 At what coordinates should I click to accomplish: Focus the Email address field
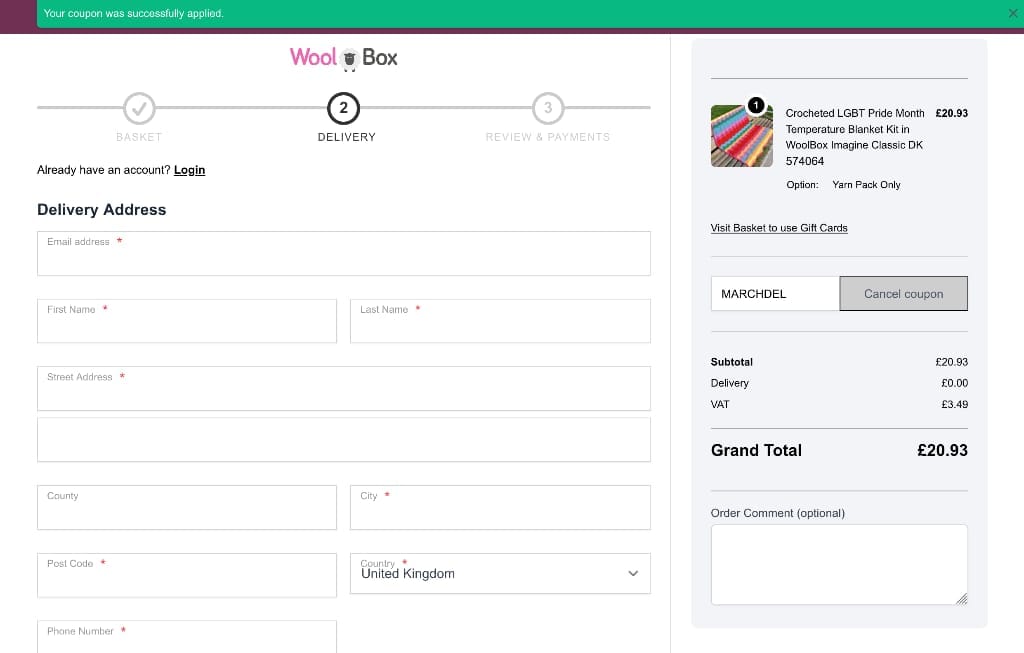tap(344, 253)
